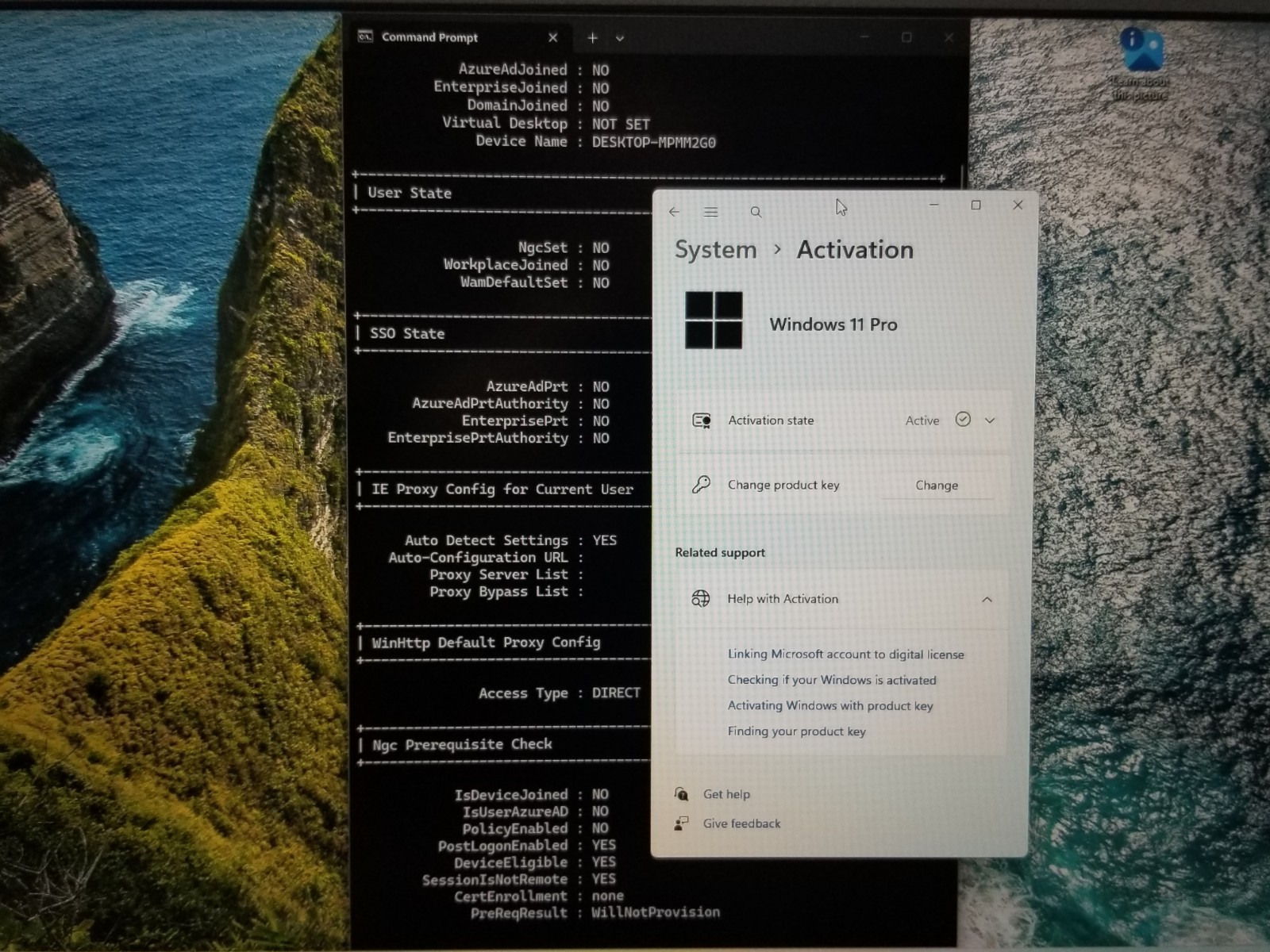The width and height of the screenshot is (1270, 952).
Task: Open Linking Microsoft account to digital license
Action: pos(845,654)
